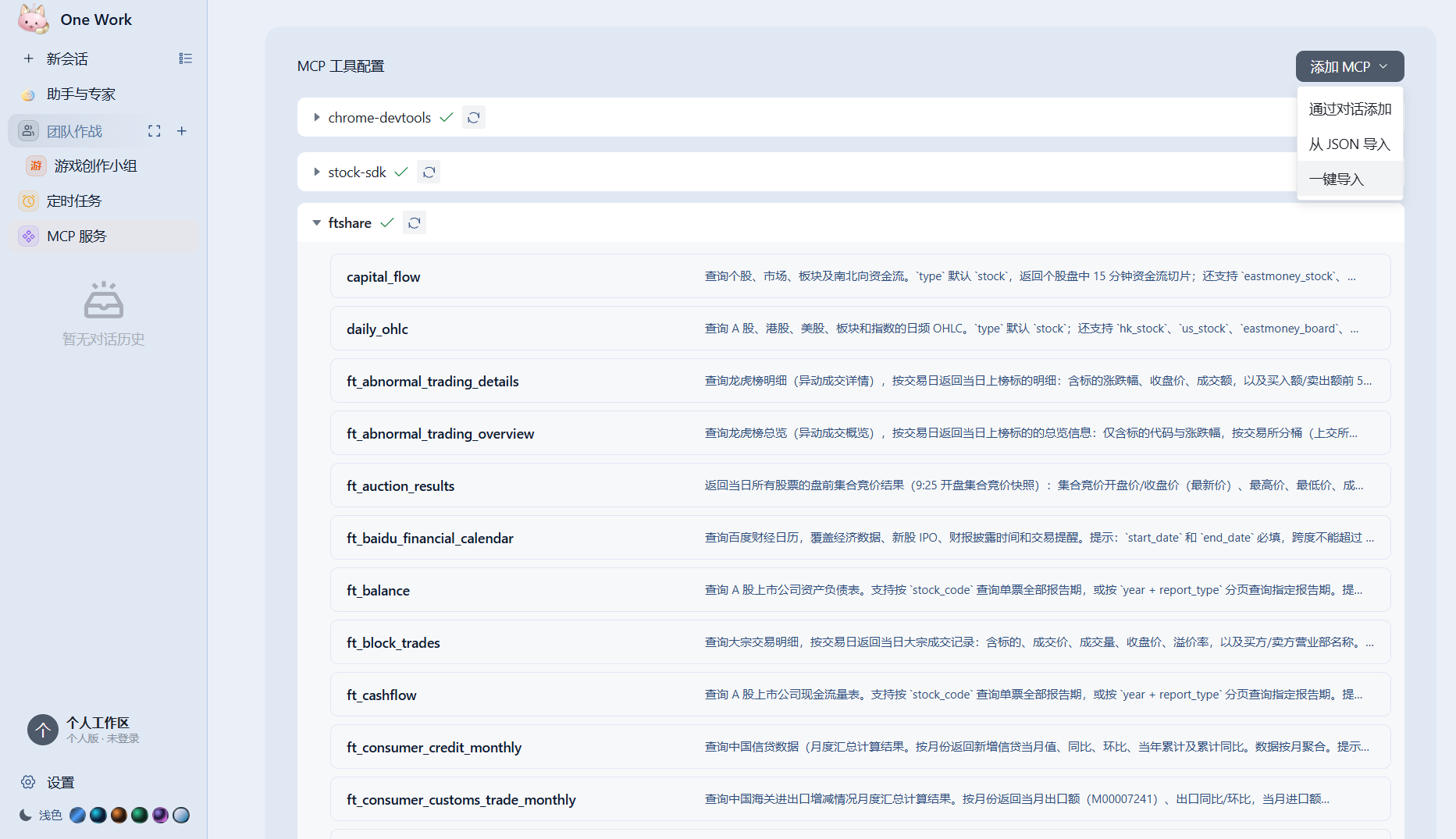Refresh the chrome-devtools server
This screenshot has width=1456, height=839.
pyautogui.click(x=474, y=117)
